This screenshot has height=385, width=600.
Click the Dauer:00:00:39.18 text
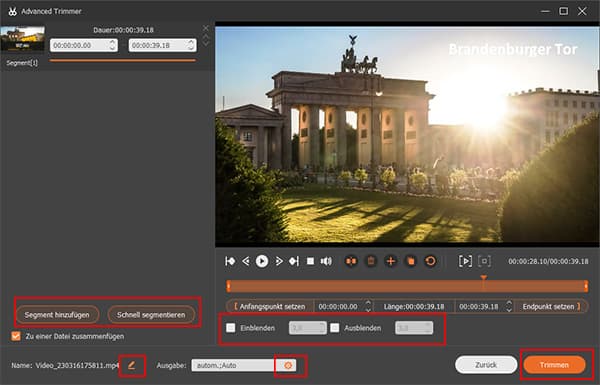pyautogui.click(x=123, y=30)
